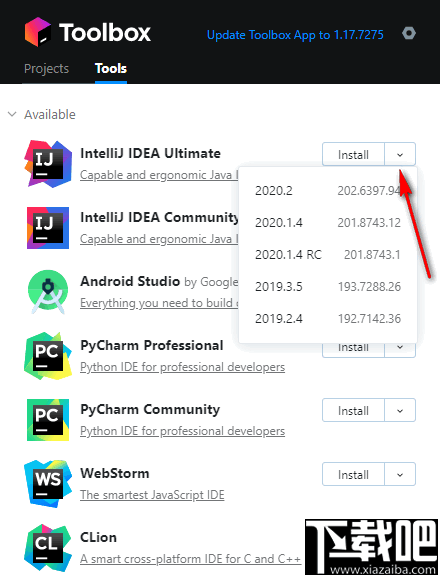Screen dimensions: 440x575
Task: Click the Toolbox logo icon
Action: (37, 32)
